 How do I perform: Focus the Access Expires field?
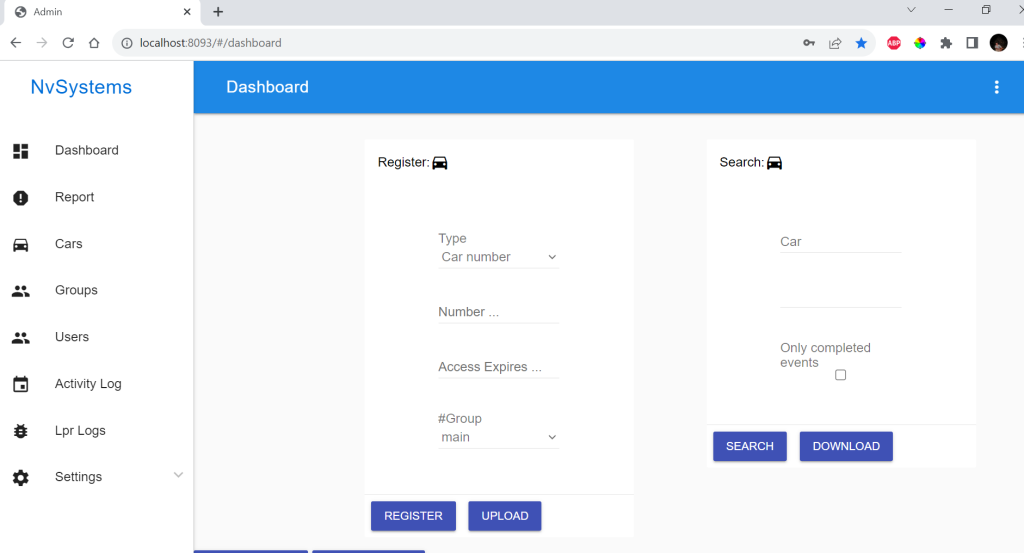(498, 367)
